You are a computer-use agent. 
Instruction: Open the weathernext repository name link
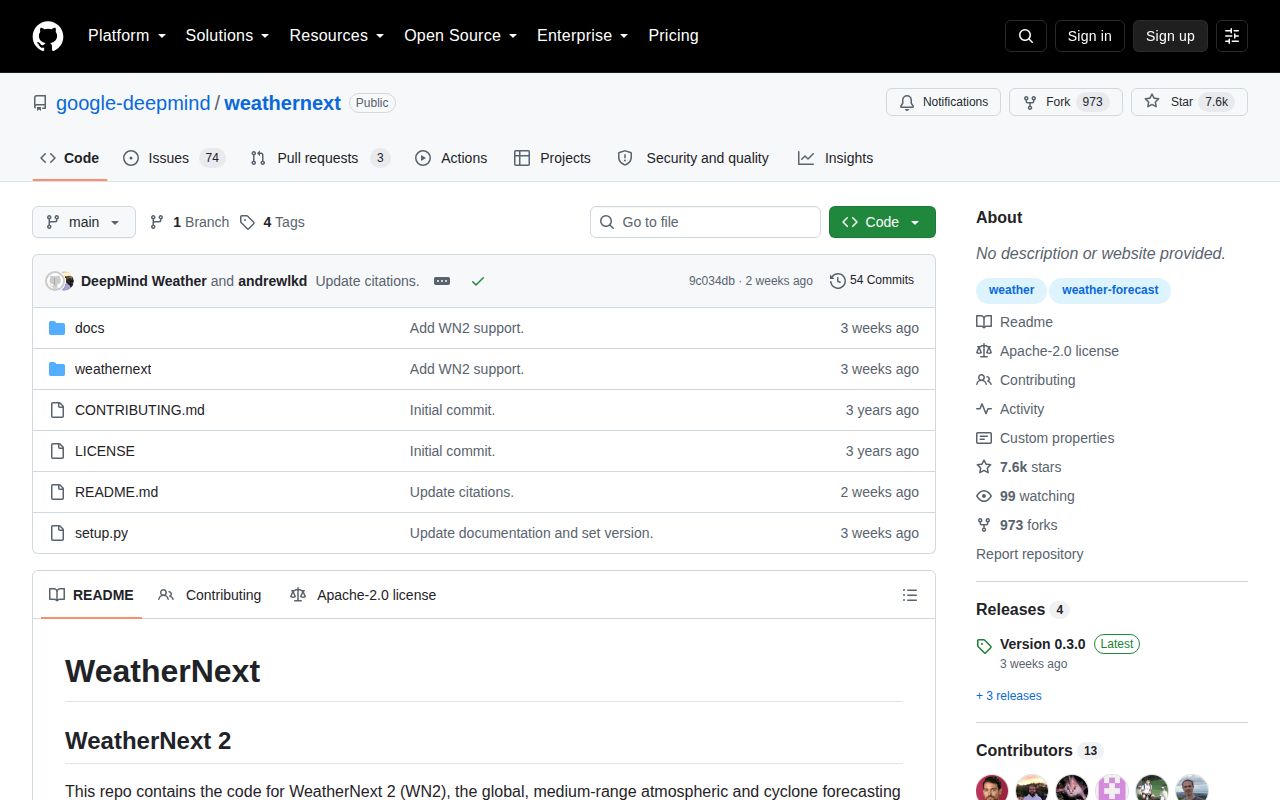click(x=282, y=103)
